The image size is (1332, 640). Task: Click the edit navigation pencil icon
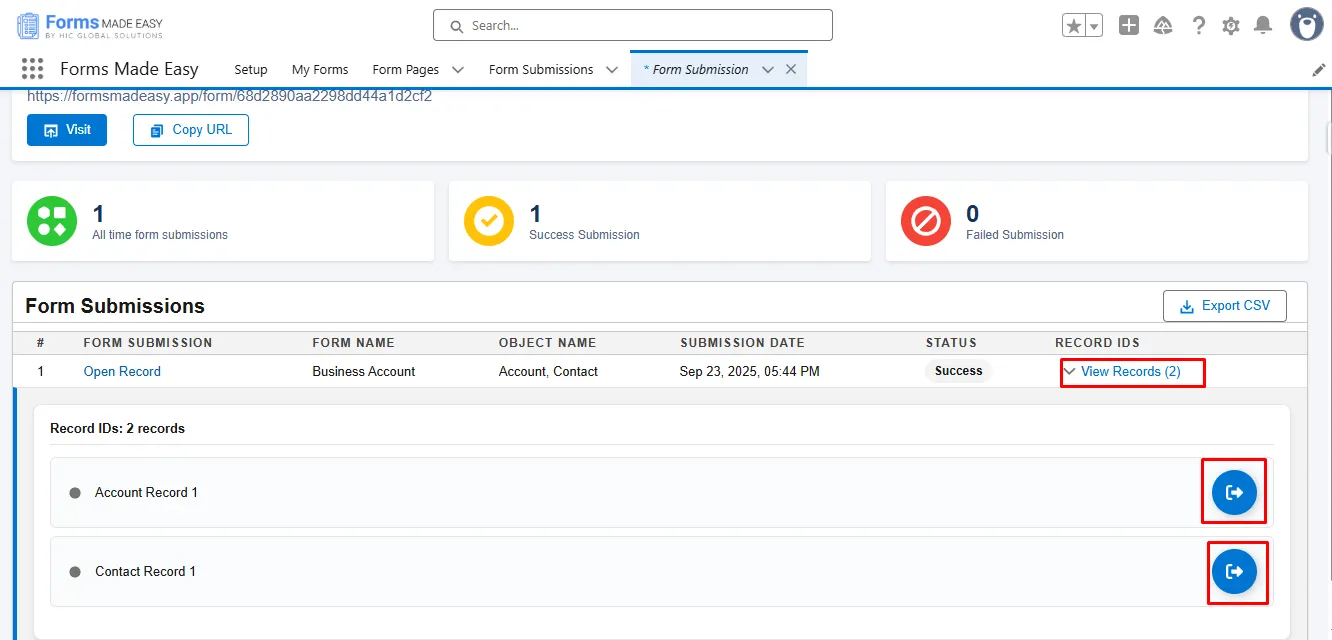pos(1318,70)
